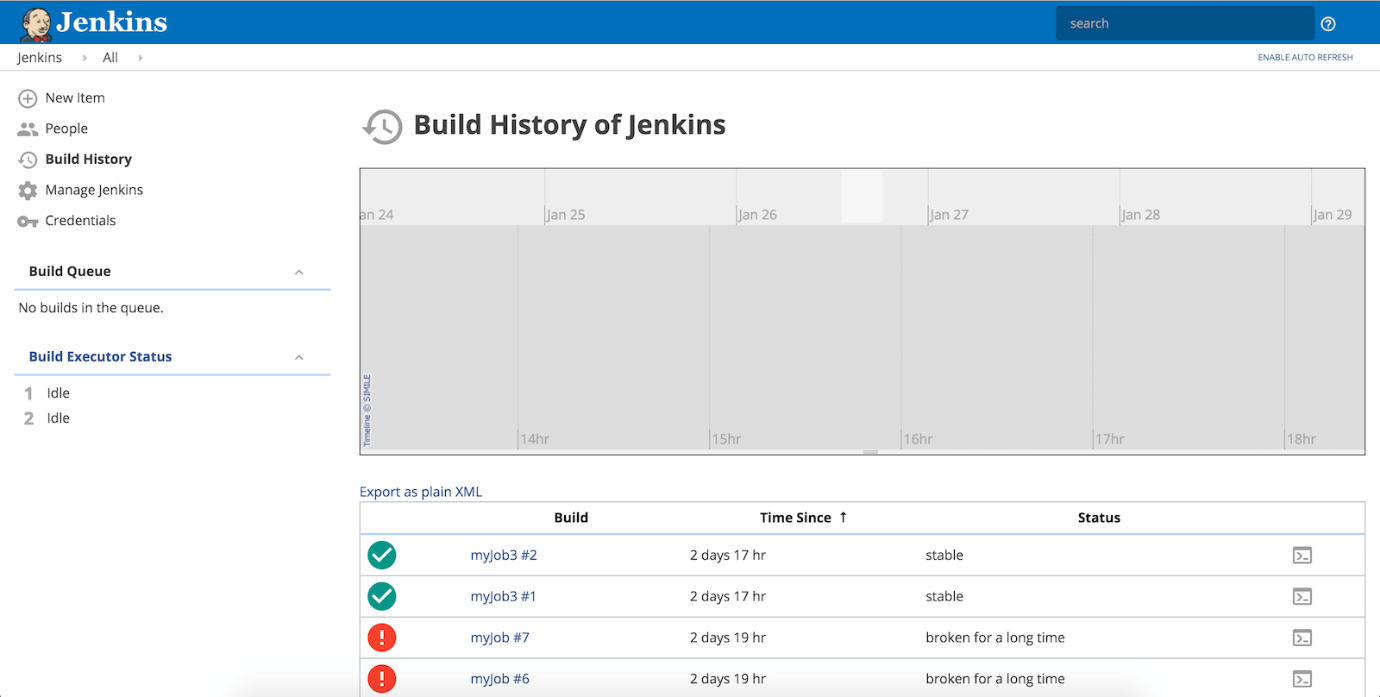Click the Credentials key icon

(28, 221)
